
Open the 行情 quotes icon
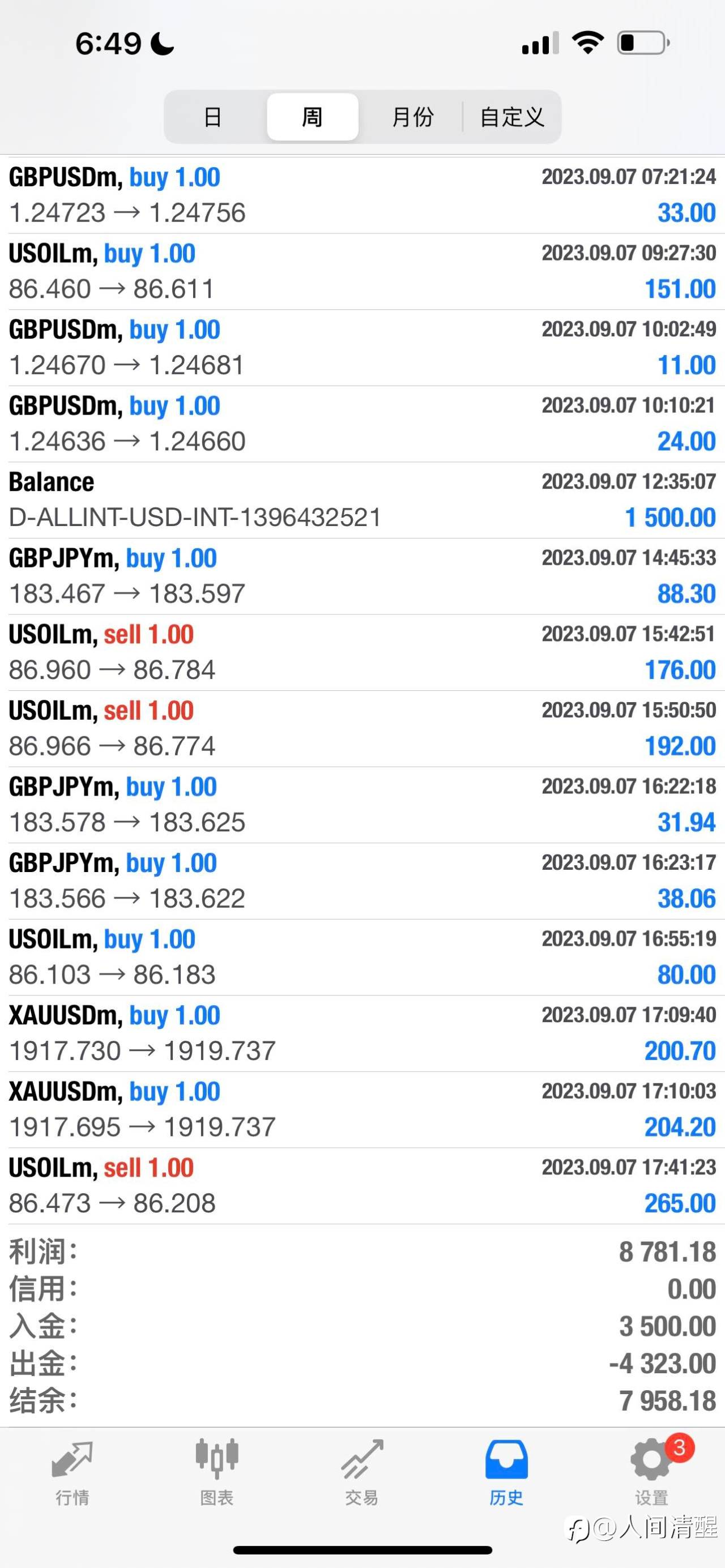click(x=72, y=1460)
